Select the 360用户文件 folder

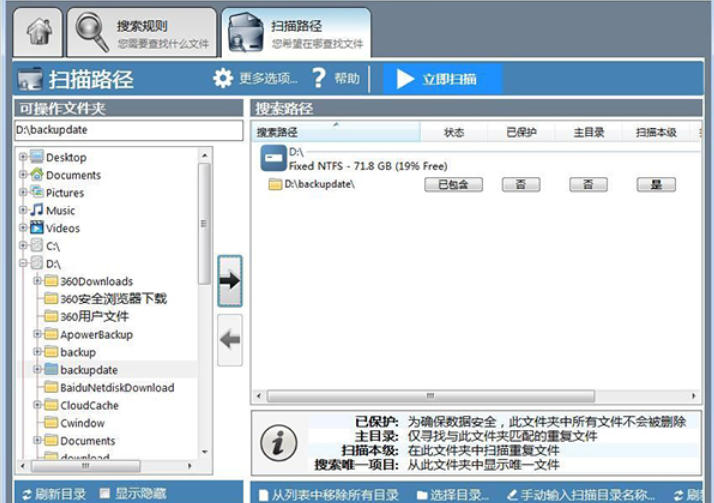click(94, 316)
